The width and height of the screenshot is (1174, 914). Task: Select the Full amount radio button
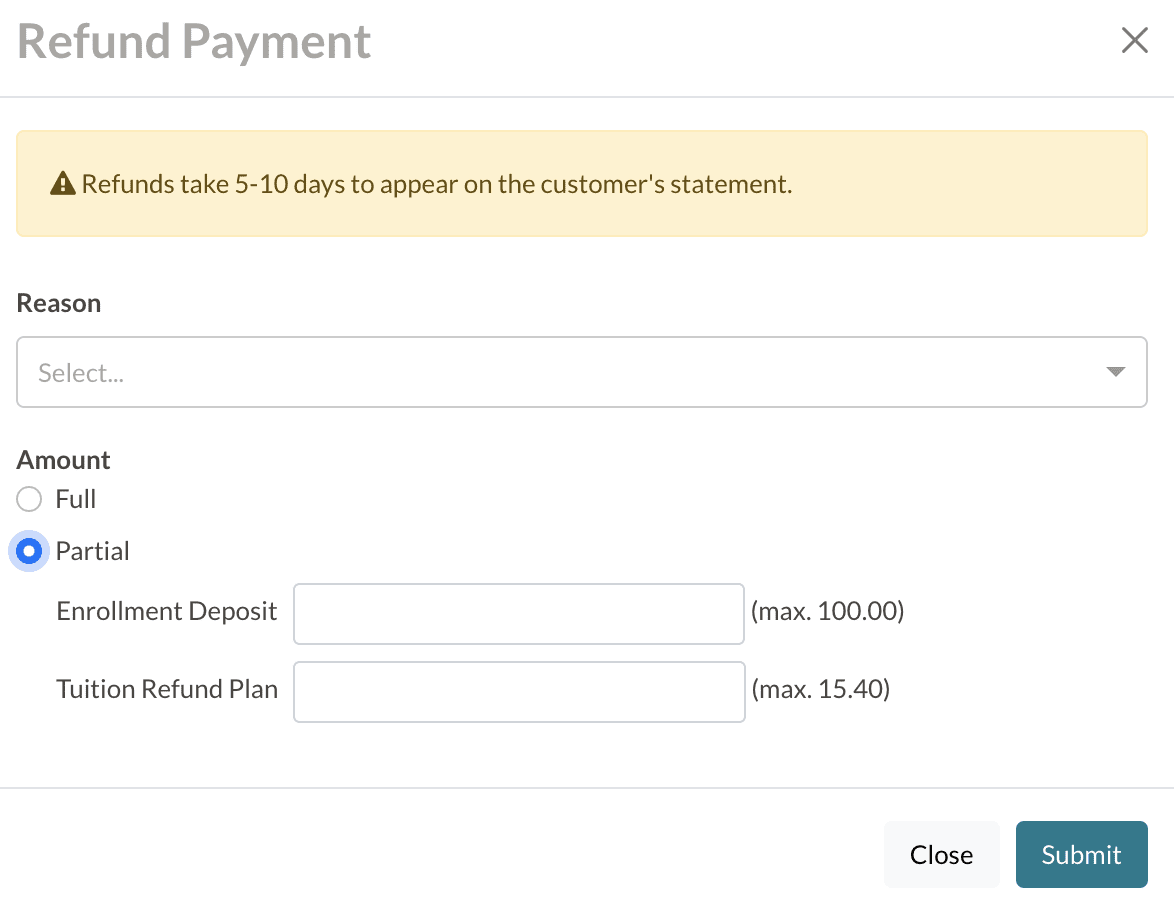(x=29, y=499)
